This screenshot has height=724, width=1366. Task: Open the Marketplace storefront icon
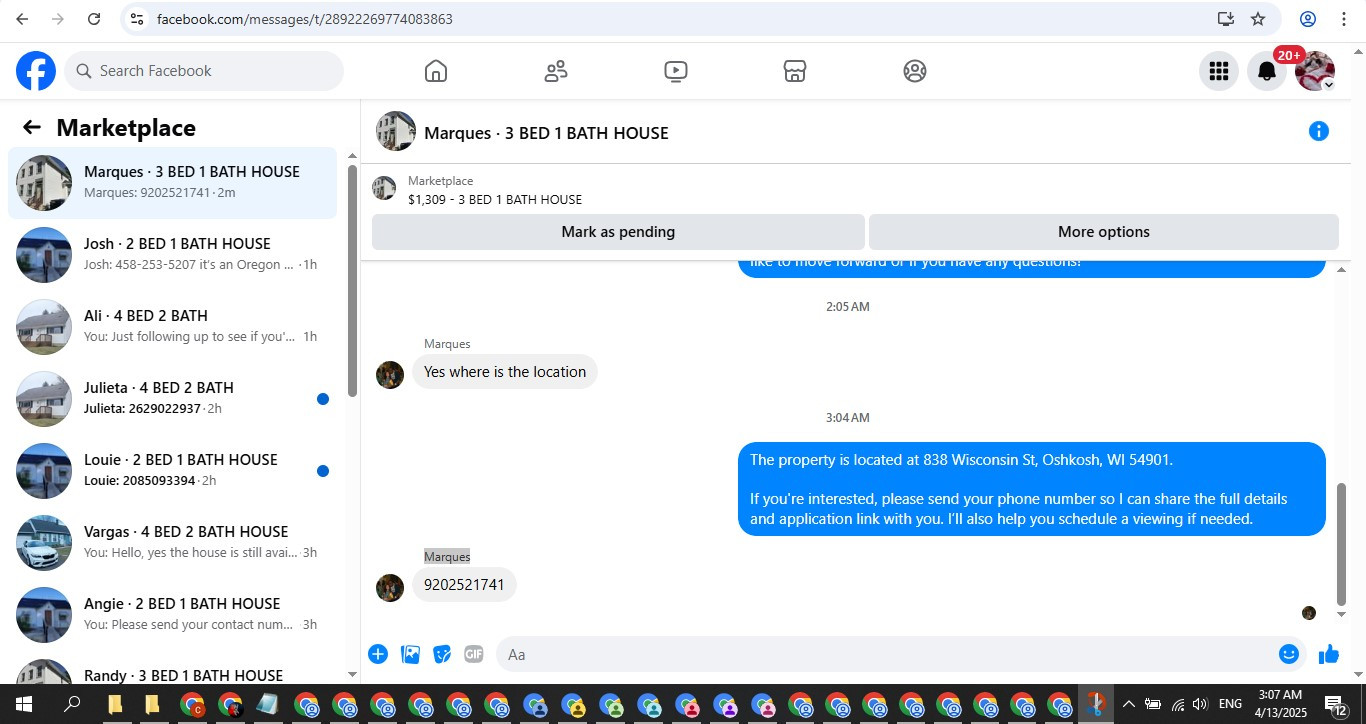795,71
